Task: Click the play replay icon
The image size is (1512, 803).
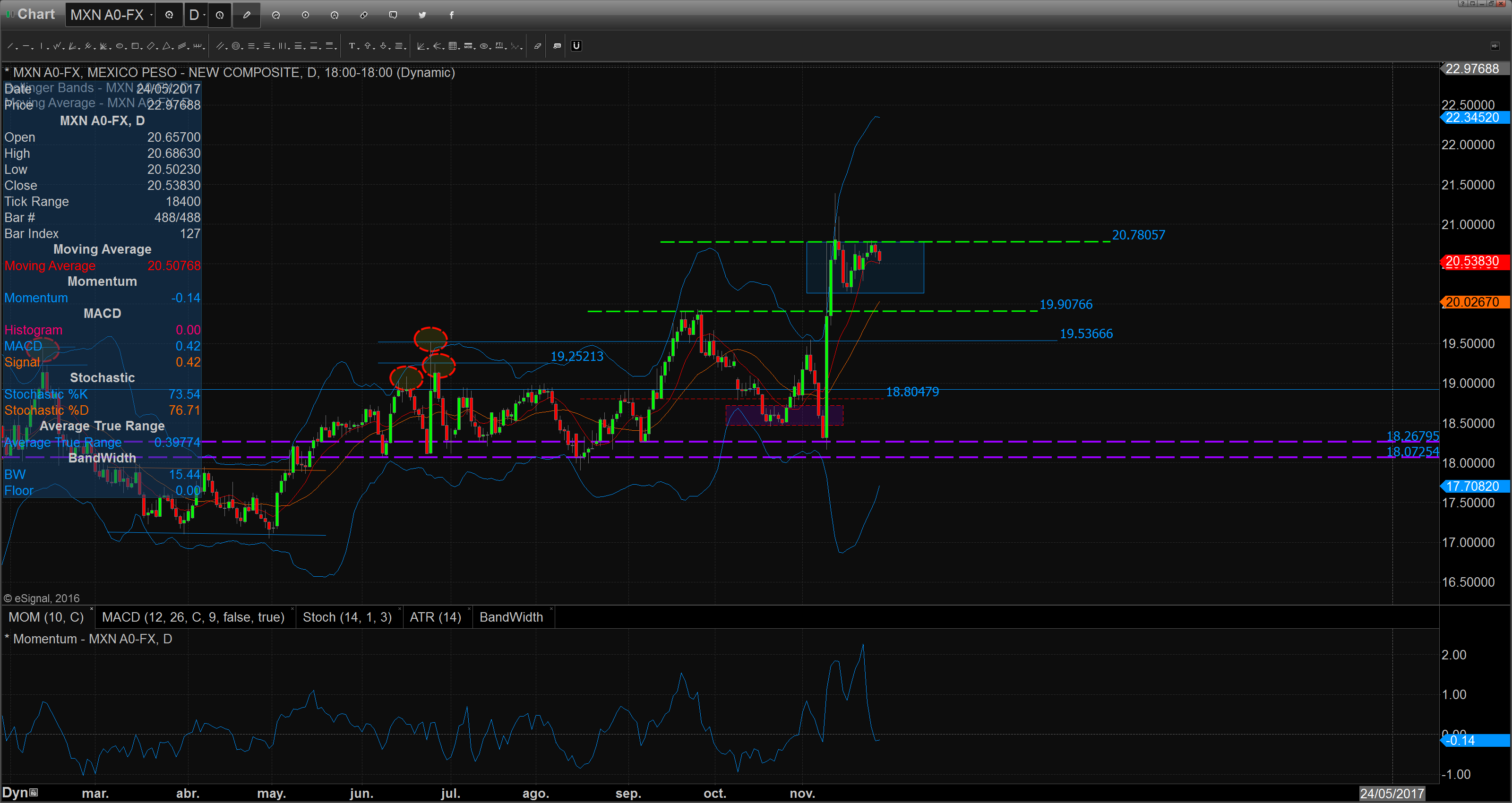Action: coord(305,15)
